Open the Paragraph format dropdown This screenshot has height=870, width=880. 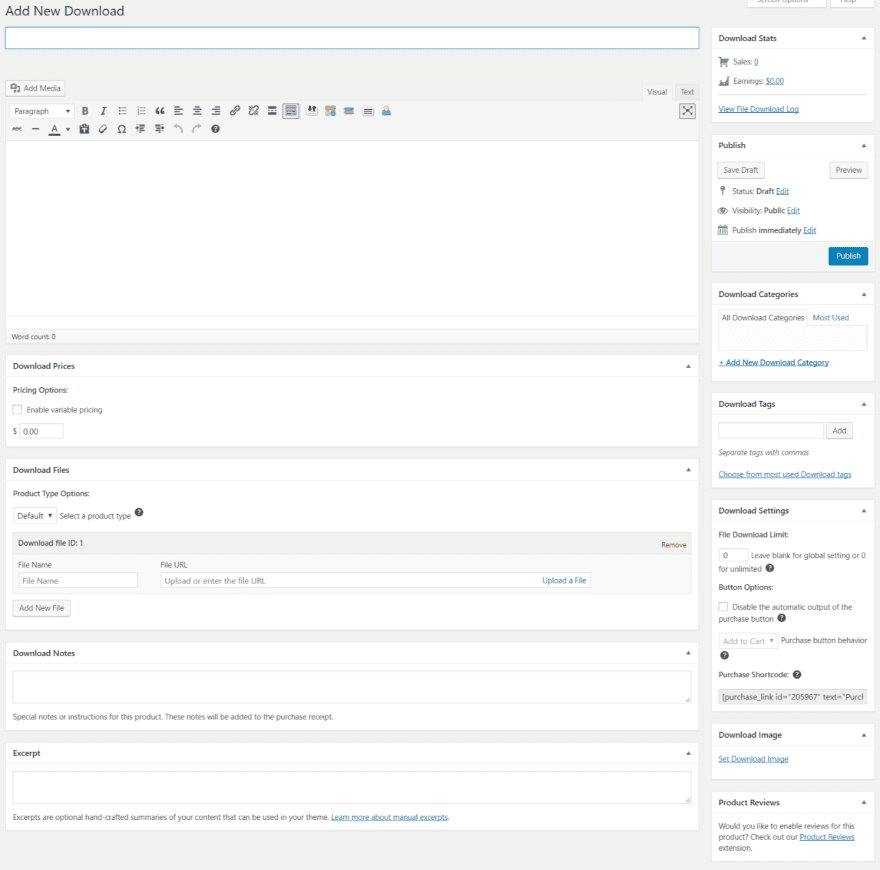(42, 111)
